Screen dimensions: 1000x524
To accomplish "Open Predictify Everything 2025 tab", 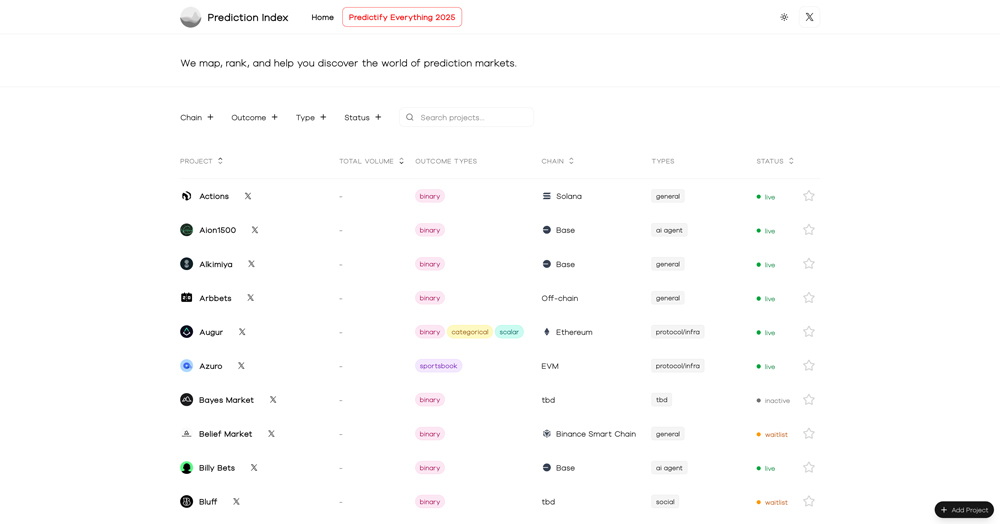I will coord(402,17).
